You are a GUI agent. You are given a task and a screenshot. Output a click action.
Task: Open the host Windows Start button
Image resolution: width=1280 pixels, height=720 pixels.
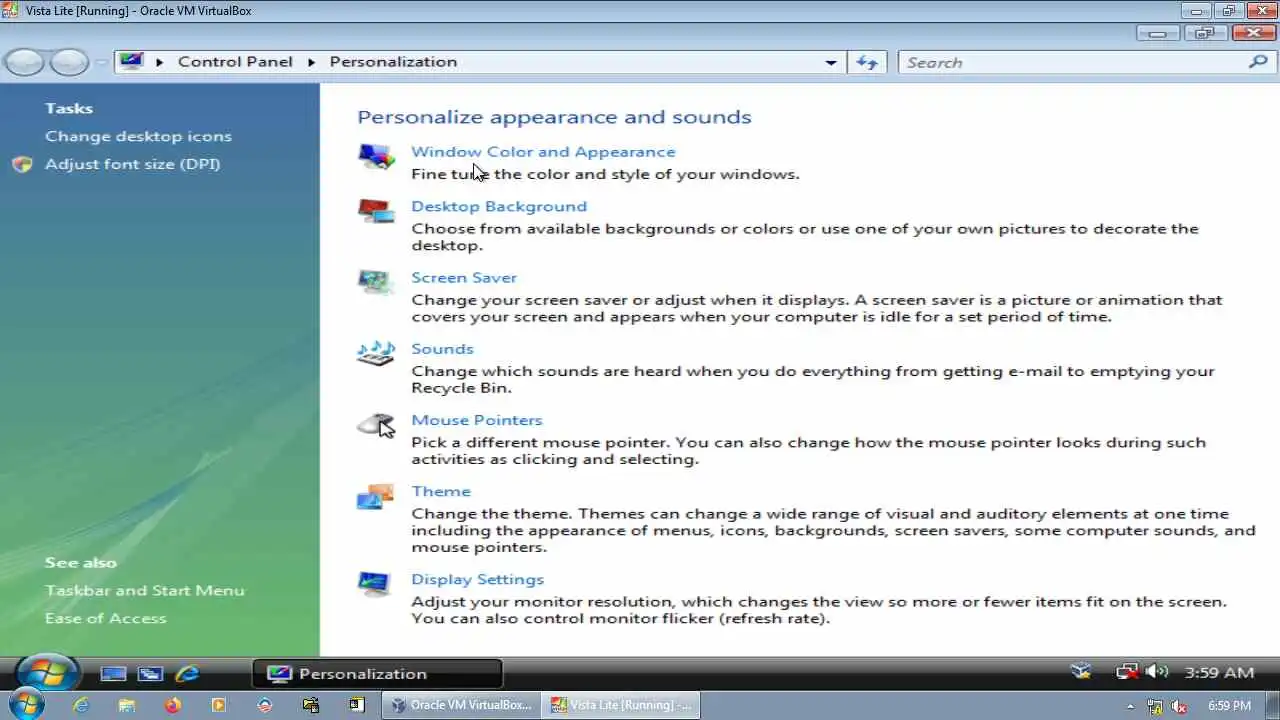(x=27, y=705)
